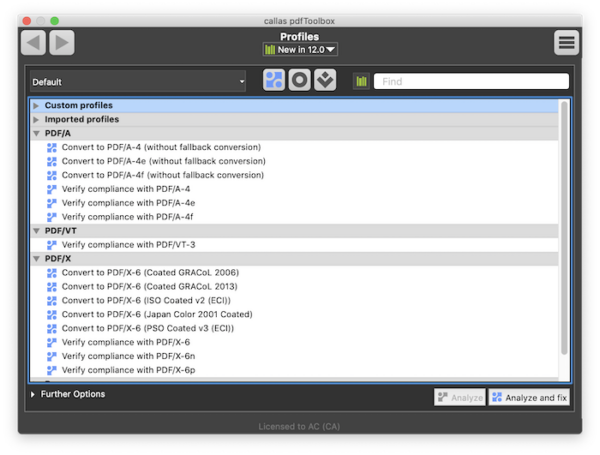This screenshot has width=600, height=455.
Task: Collapse the PDF/X group
Action: (x=36, y=259)
